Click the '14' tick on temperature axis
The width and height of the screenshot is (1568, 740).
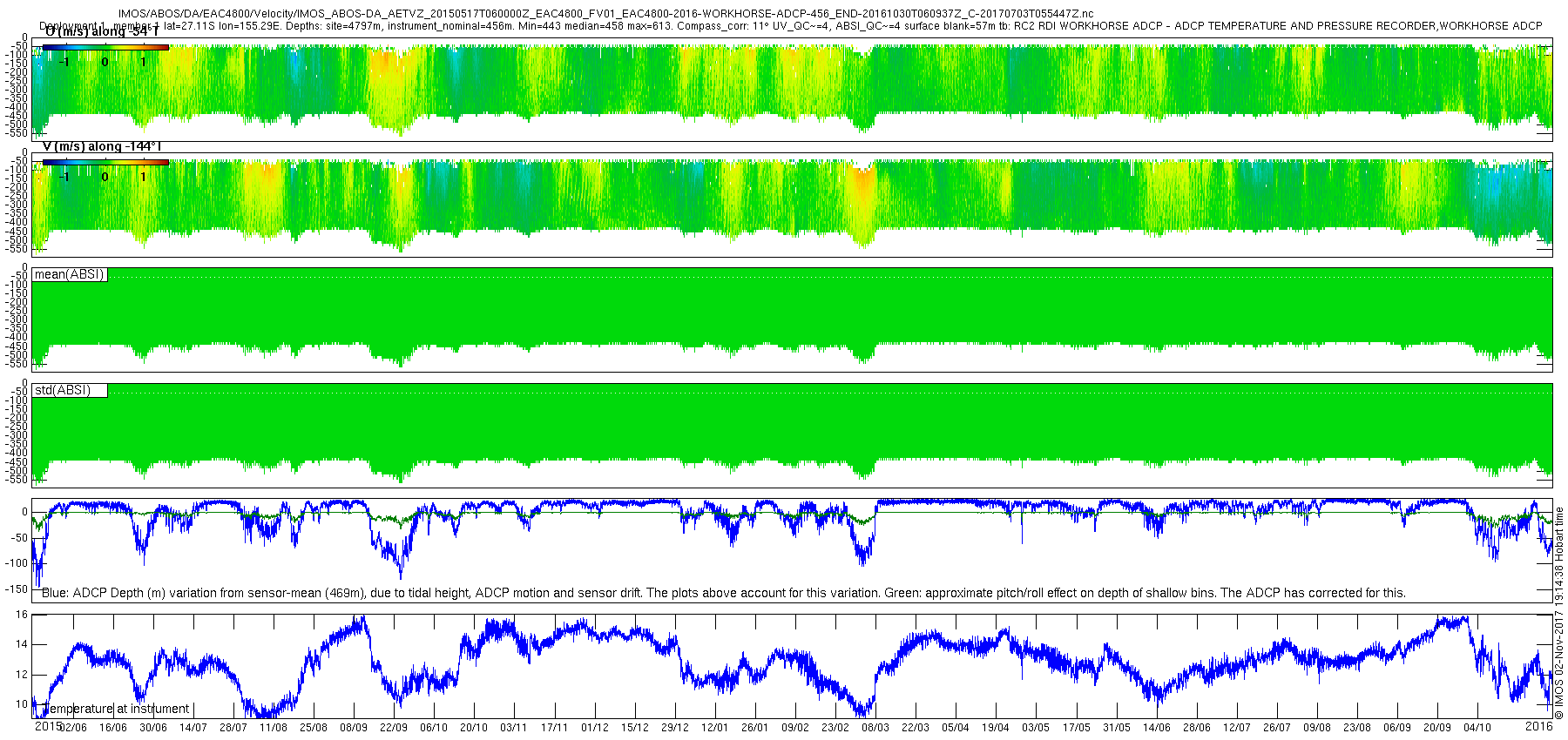click(23, 645)
